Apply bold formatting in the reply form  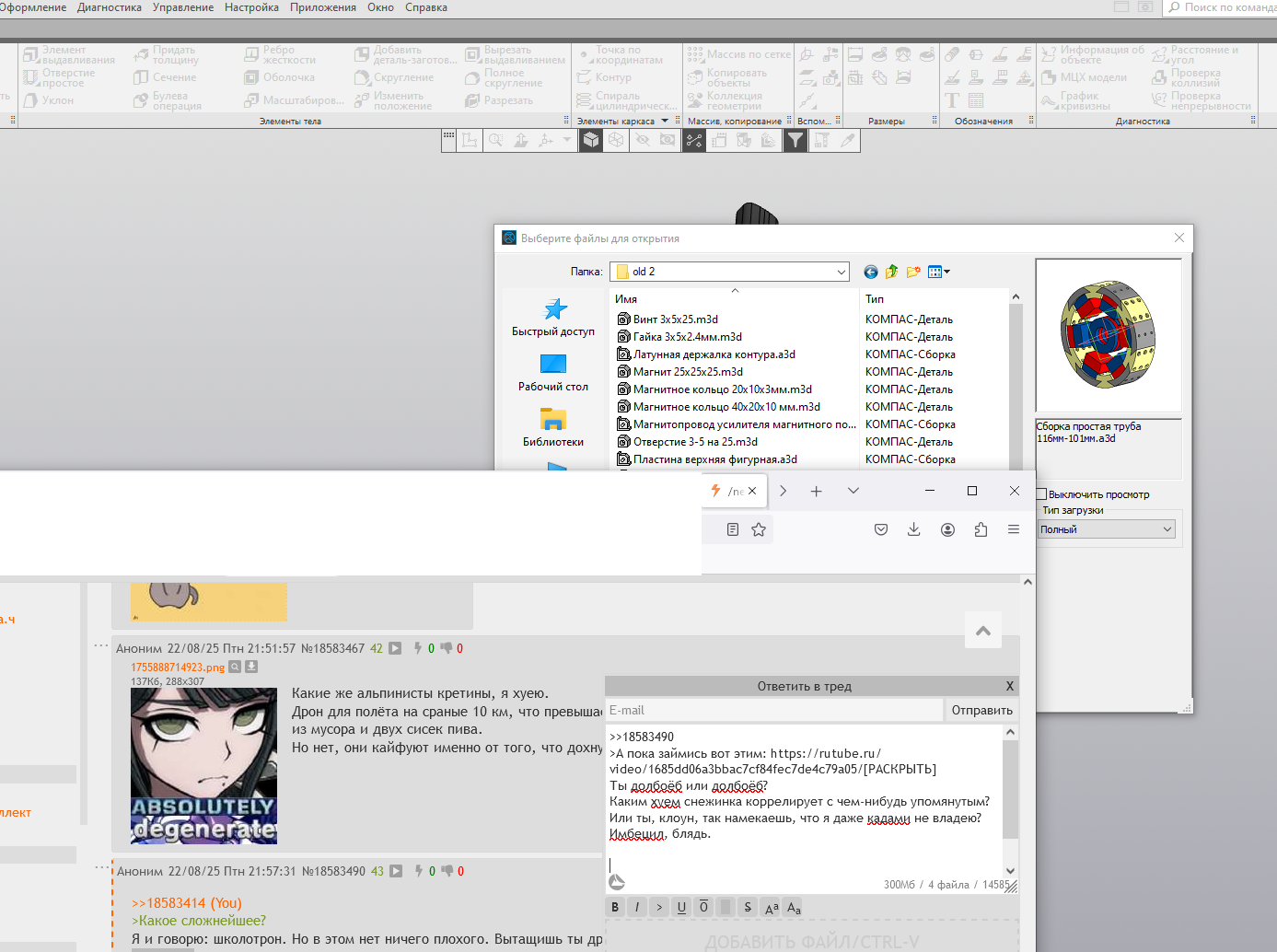click(x=615, y=907)
